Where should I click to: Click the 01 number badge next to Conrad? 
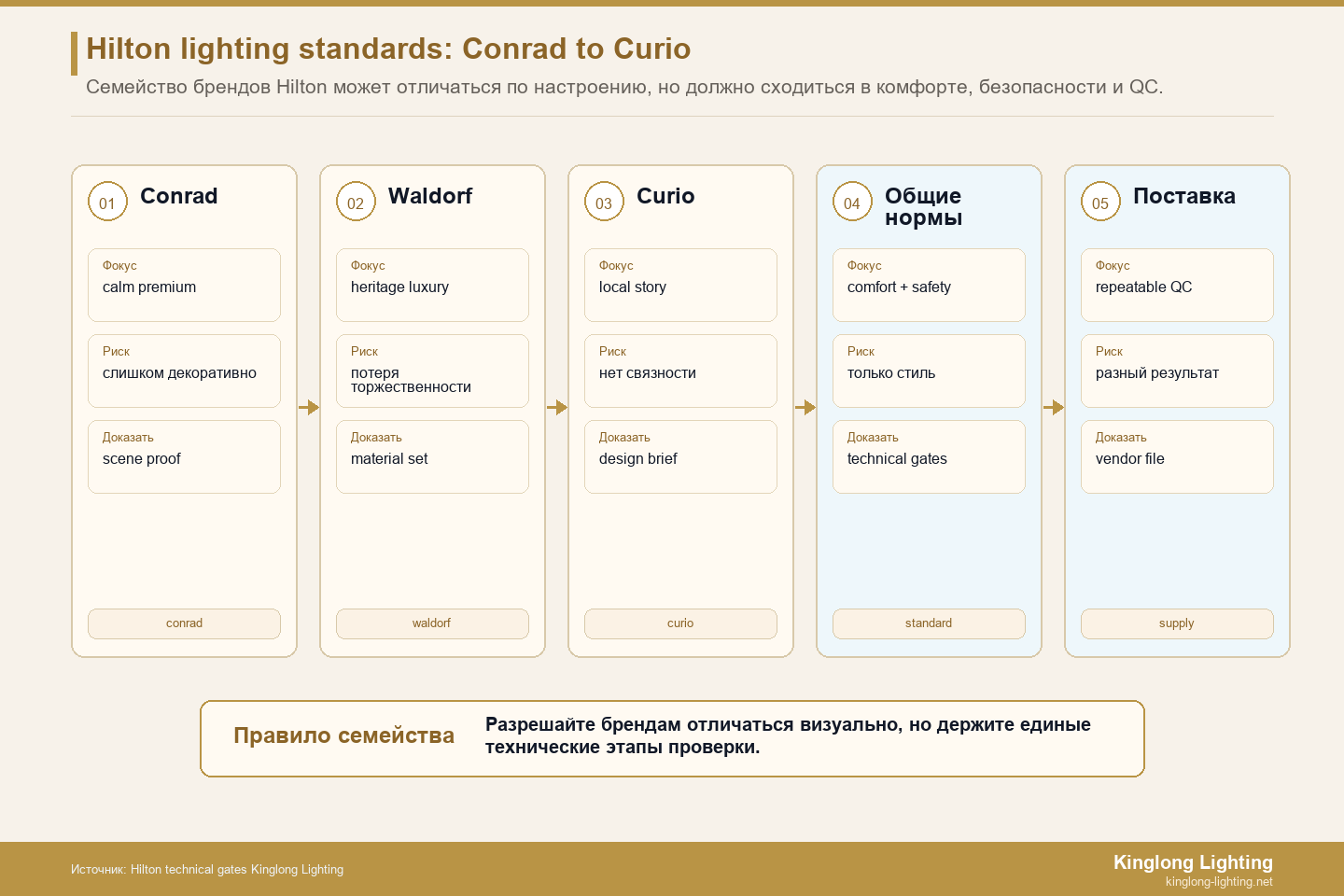point(107,202)
